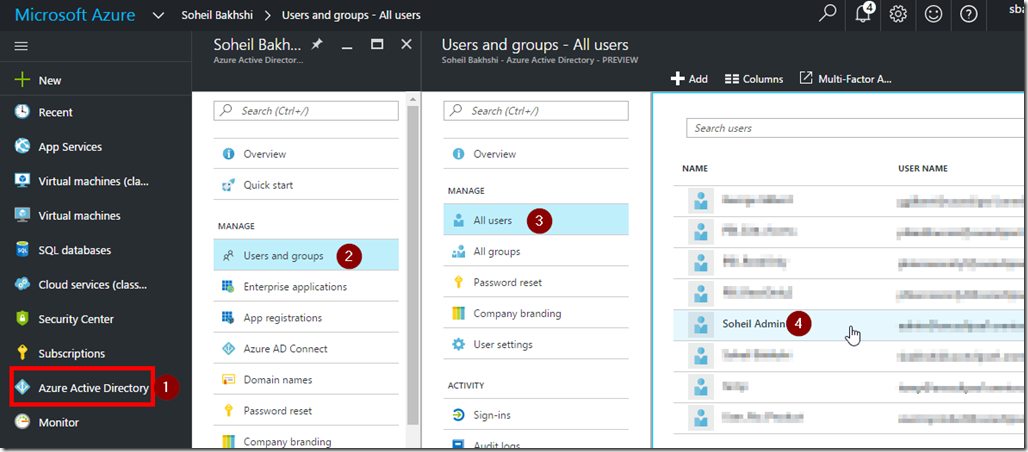1028x452 pixels.
Task: Open Audit logs under Activity
Action: pyautogui.click(x=536, y=441)
